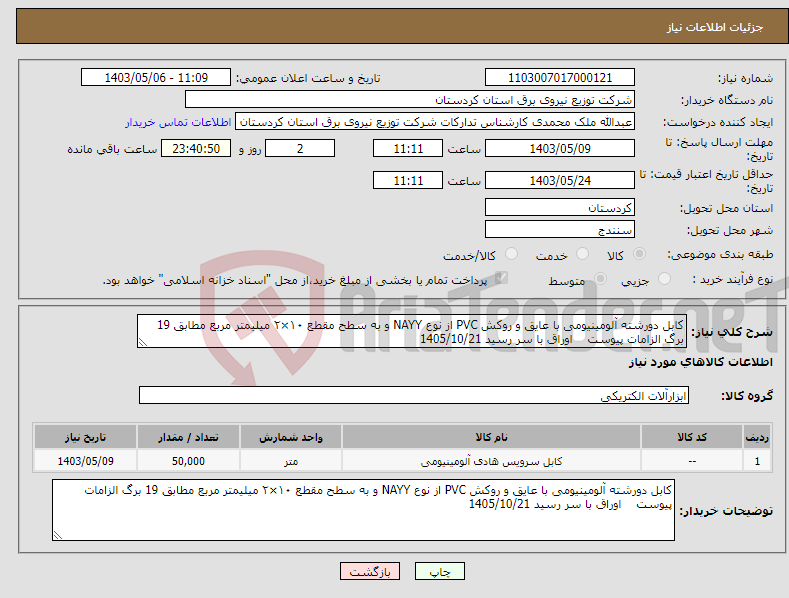Click the request creator name field

tap(435, 122)
